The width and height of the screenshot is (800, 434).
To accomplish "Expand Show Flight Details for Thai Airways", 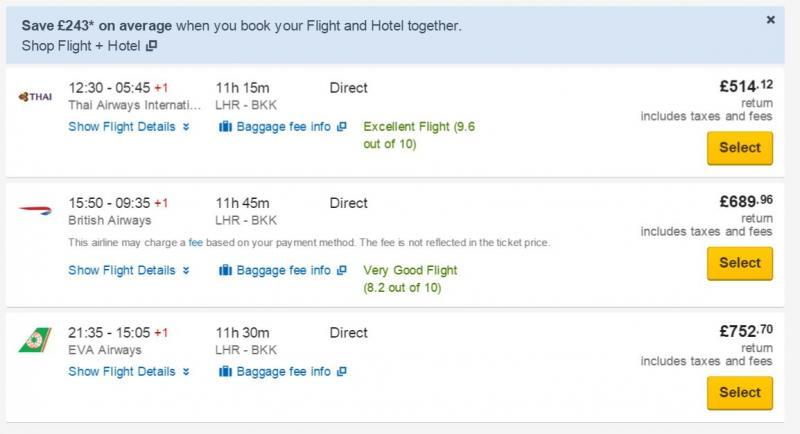I will pyautogui.click(x=128, y=127).
